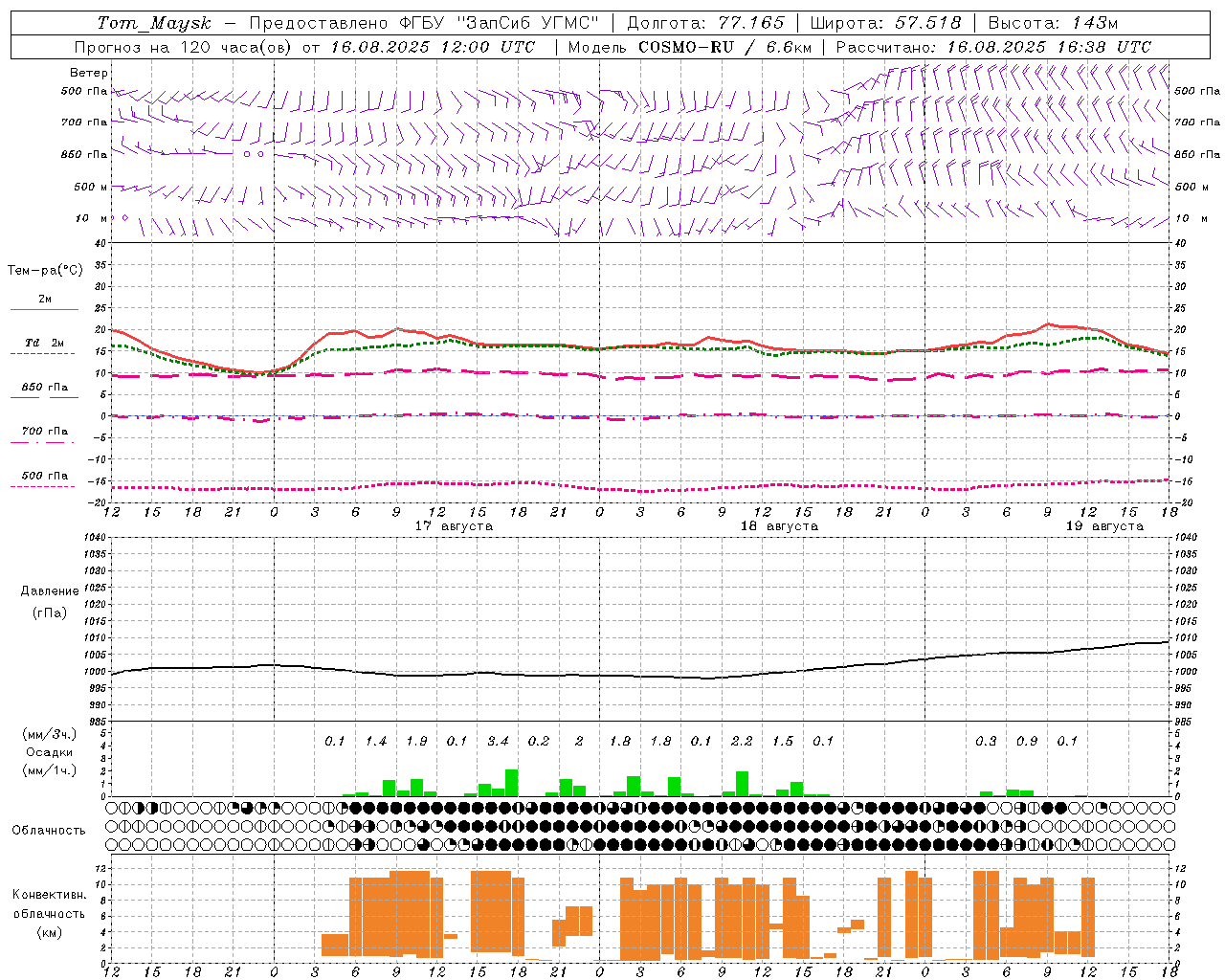
Task: Click the Широта: 57.518 value
Action: [x=885, y=23]
